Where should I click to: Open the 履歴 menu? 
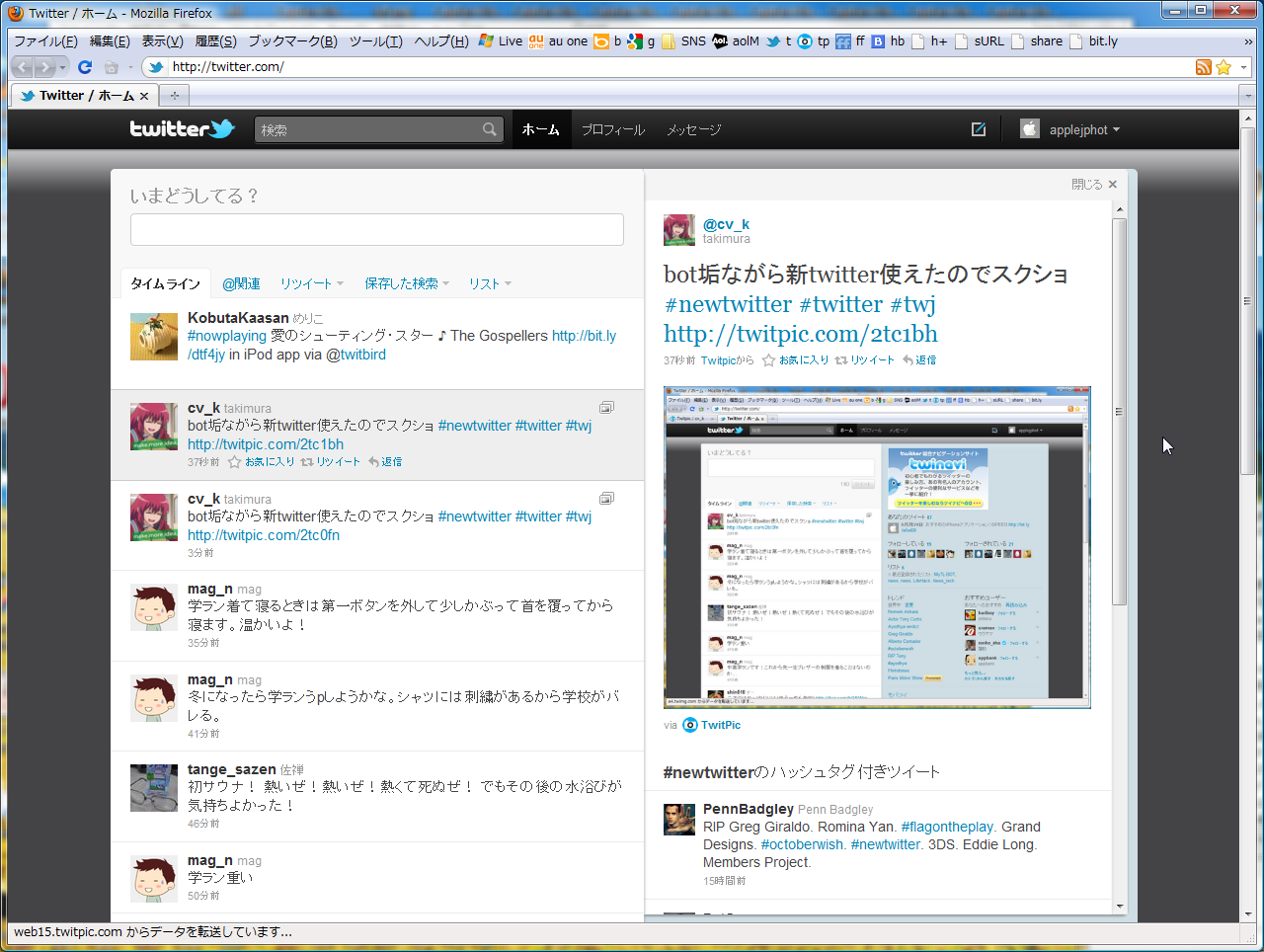pos(215,41)
